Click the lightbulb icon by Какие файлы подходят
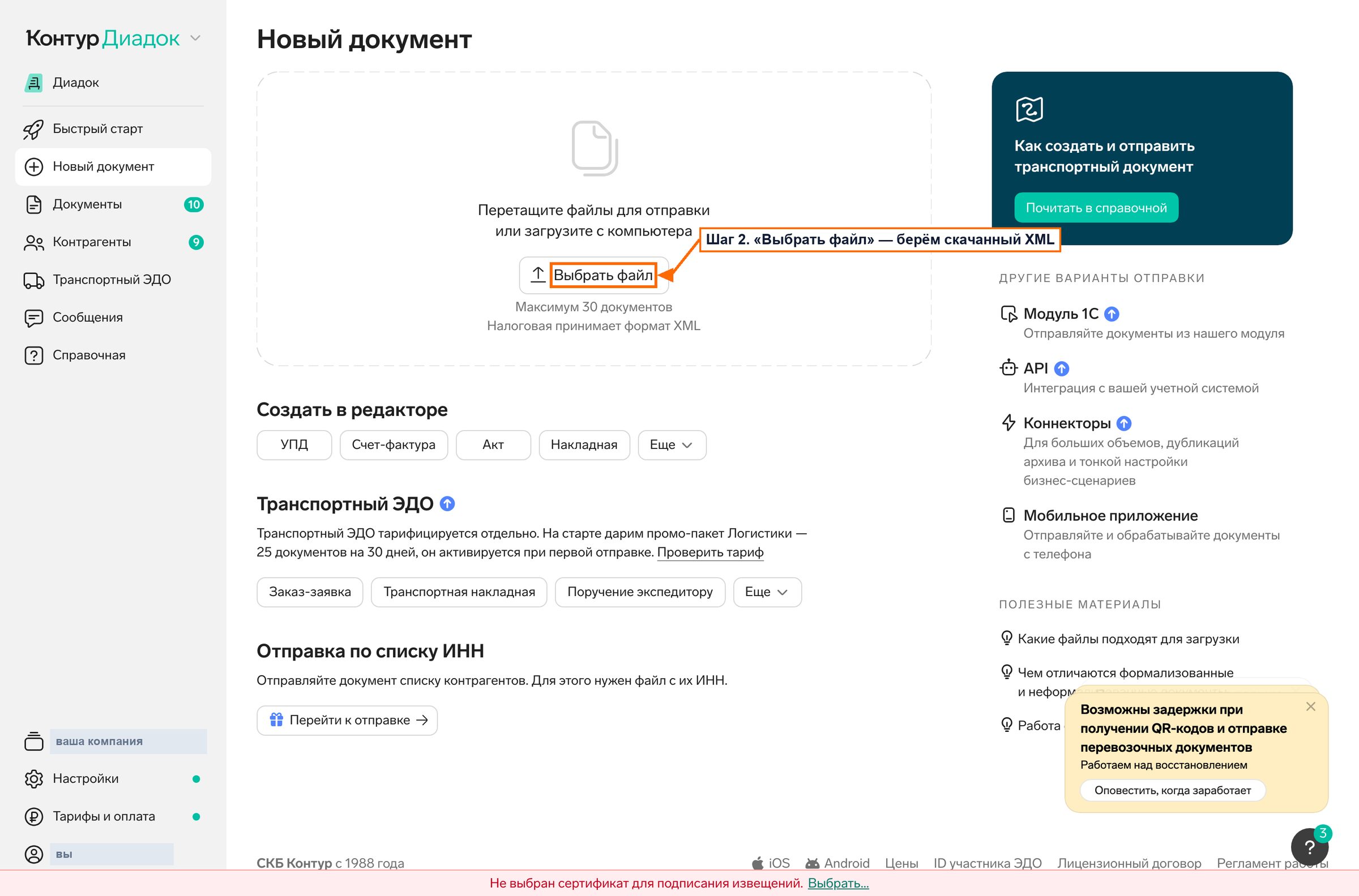1359x896 pixels. [1007, 638]
